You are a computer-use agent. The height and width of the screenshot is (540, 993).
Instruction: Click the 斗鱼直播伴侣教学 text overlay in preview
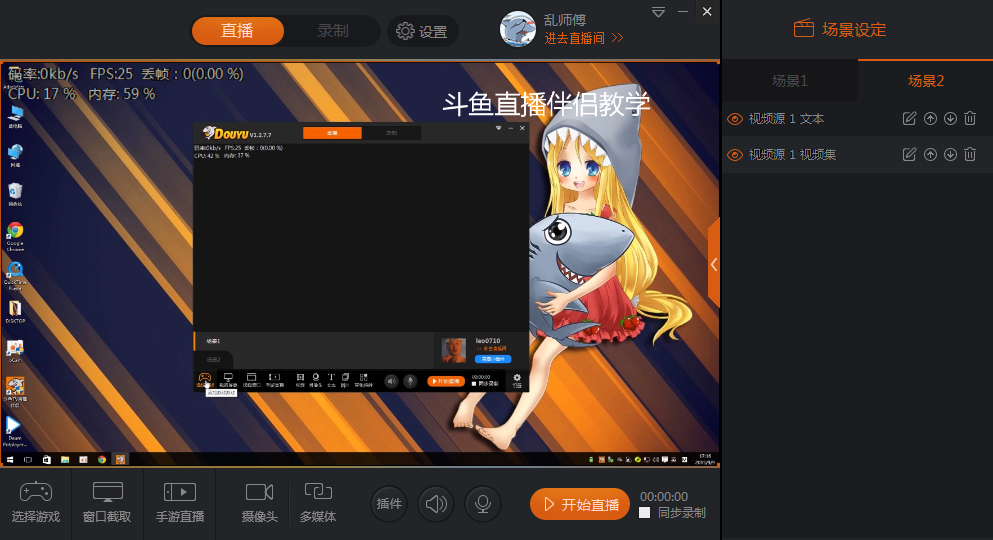tap(546, 104)
